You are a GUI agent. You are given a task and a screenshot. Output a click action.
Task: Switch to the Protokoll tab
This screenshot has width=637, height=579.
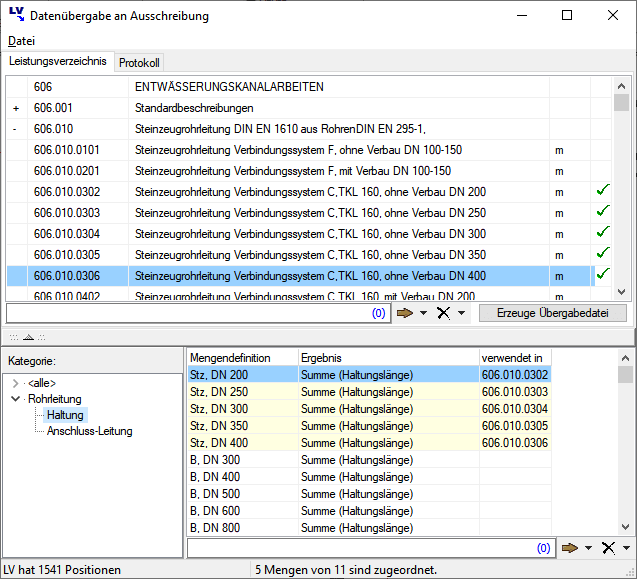139,63
